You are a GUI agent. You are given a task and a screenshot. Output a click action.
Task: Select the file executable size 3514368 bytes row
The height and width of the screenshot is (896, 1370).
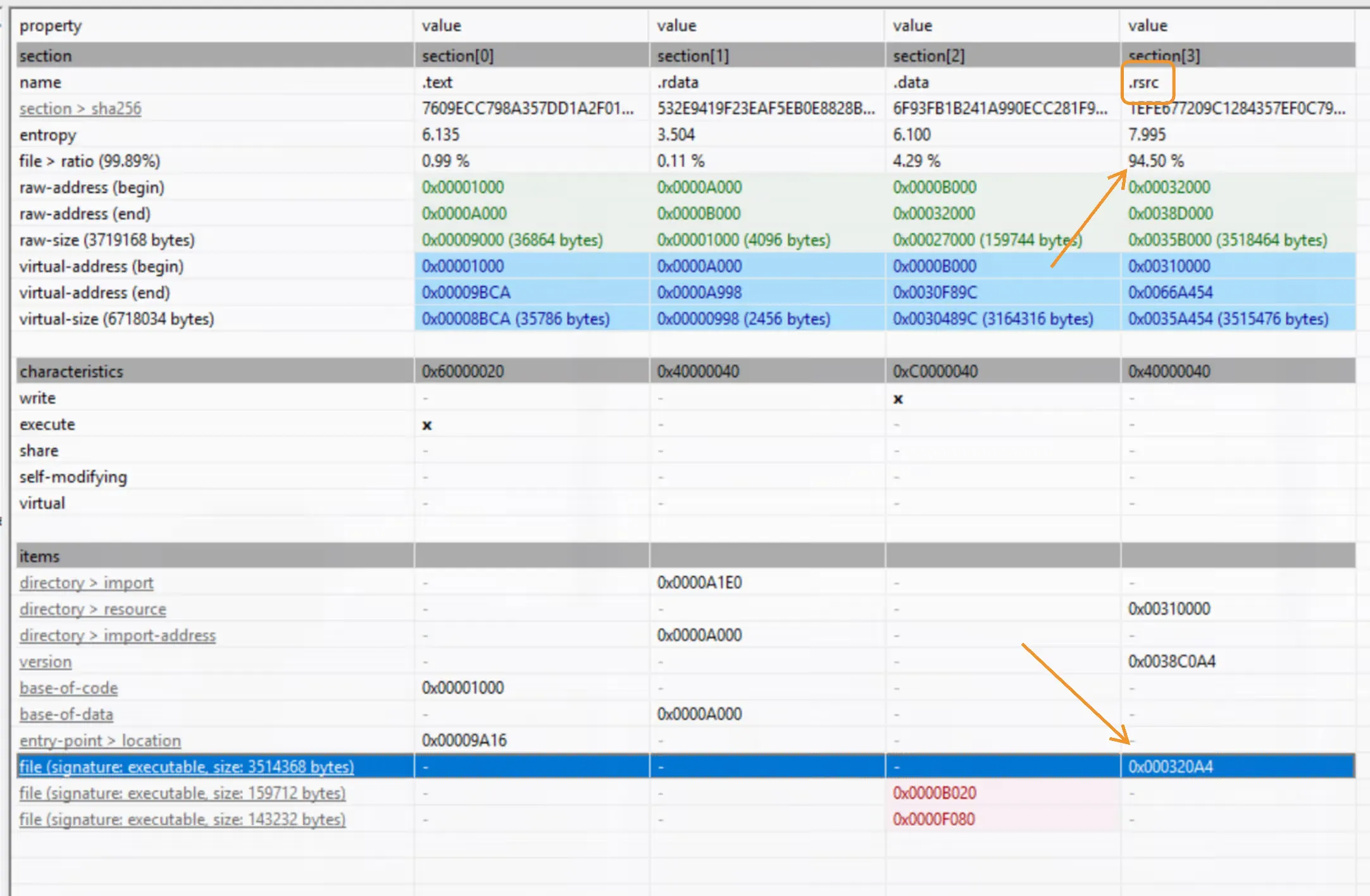click(x=187, y=767)
